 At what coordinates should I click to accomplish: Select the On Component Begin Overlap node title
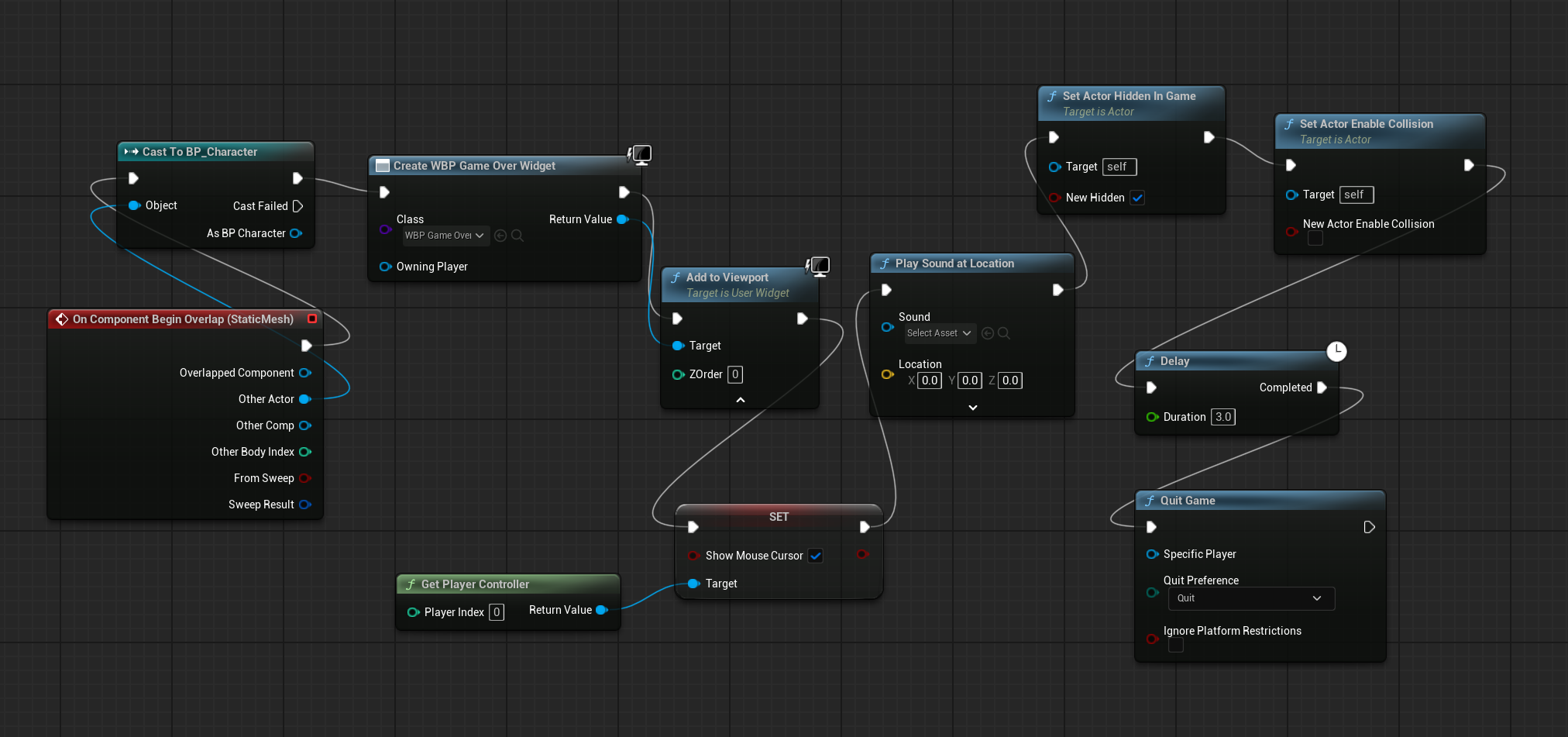pos(183,319)
